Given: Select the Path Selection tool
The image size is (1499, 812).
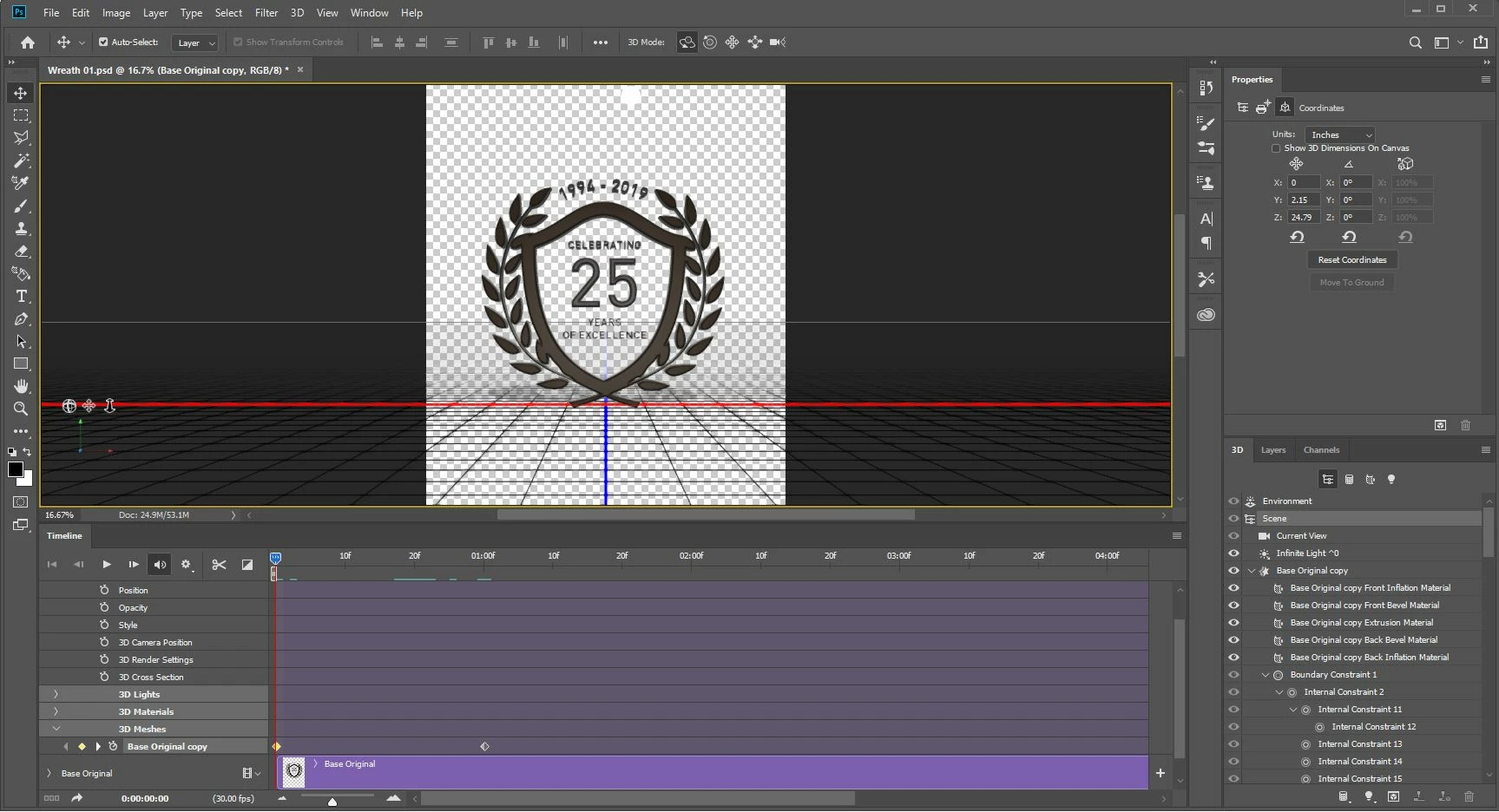Looking at the screenshot, I should click(21, 342).
